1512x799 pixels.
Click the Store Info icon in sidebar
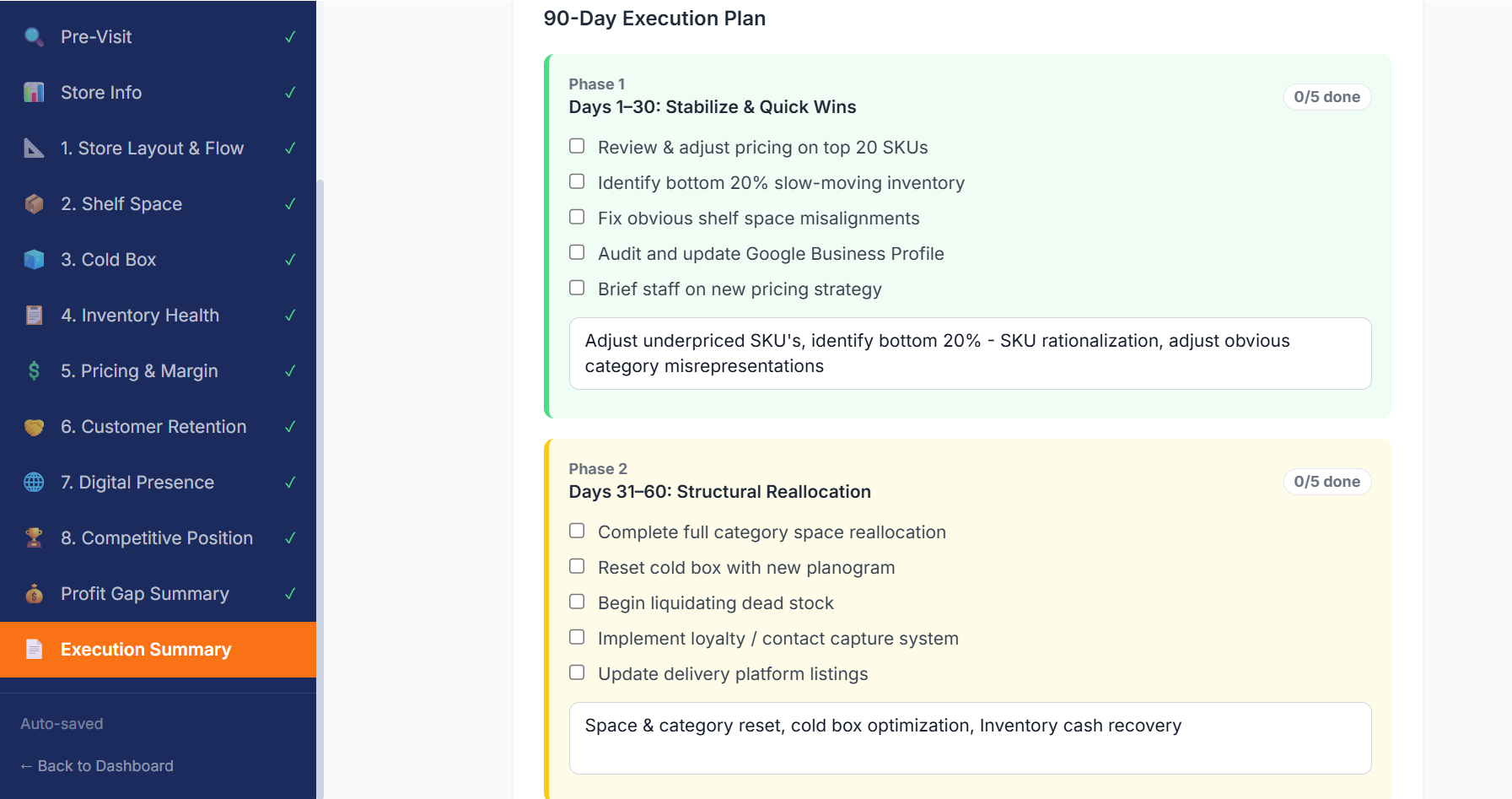coord(34,92)
